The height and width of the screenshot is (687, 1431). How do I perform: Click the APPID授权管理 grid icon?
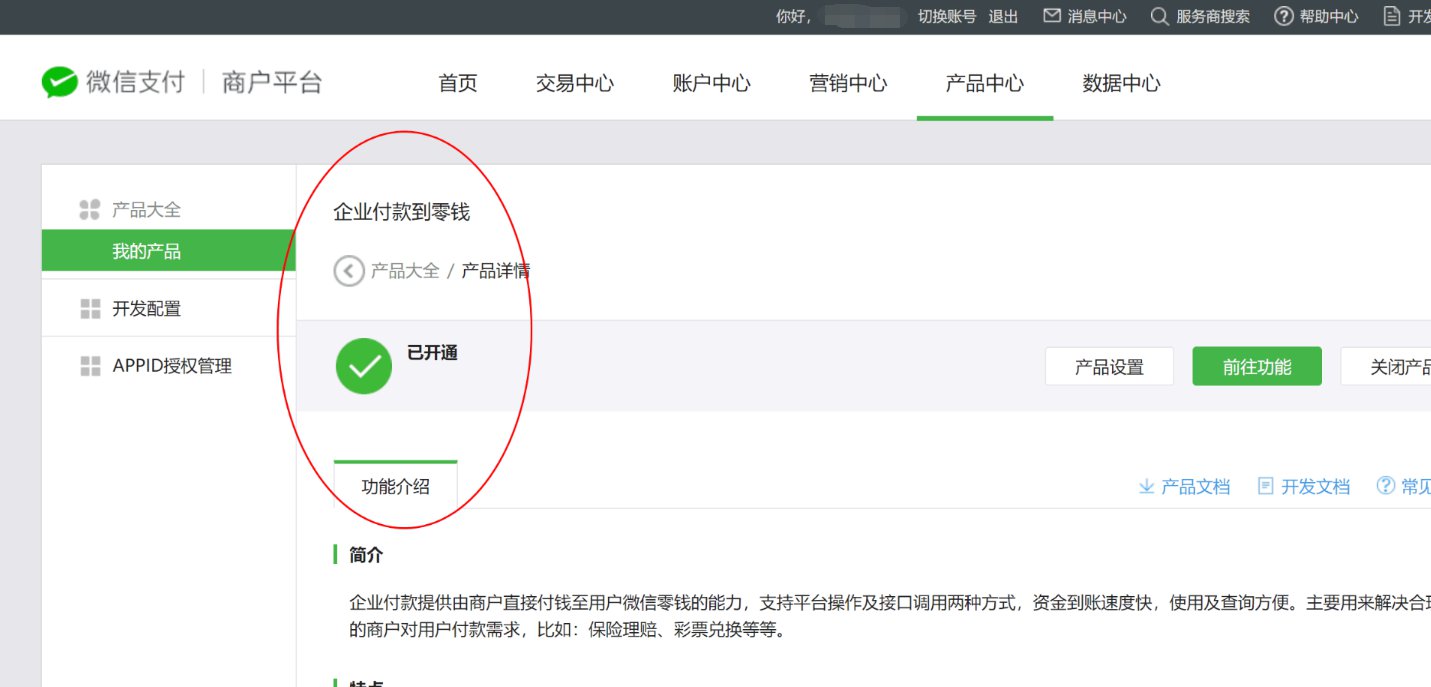(x=90, y=366)
